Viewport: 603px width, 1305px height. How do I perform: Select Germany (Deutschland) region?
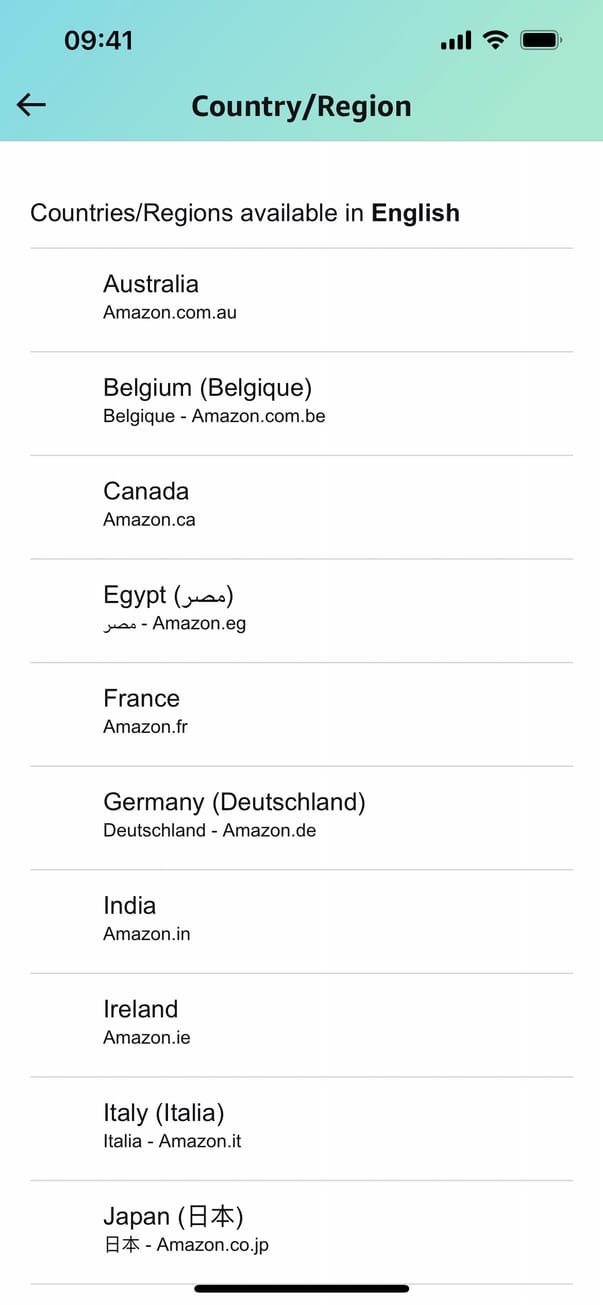[x=234, y=802]
